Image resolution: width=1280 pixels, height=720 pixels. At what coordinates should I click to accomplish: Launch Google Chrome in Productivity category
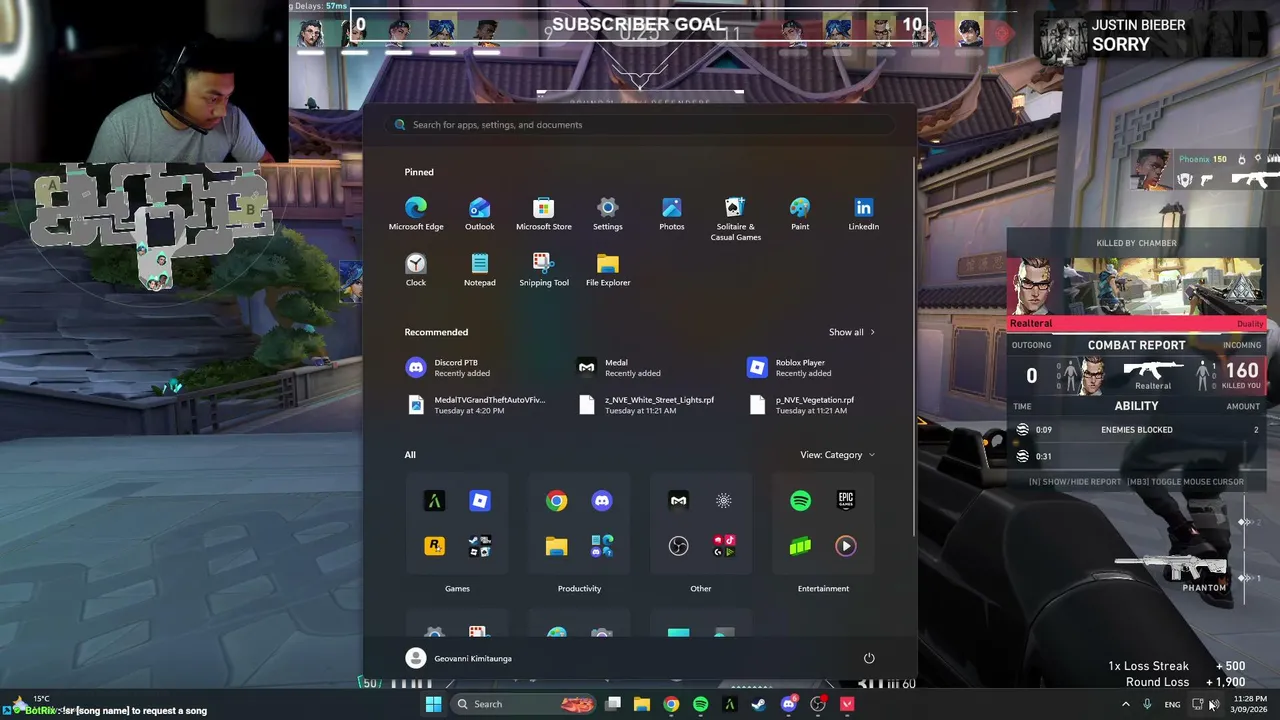coord(557,501)
